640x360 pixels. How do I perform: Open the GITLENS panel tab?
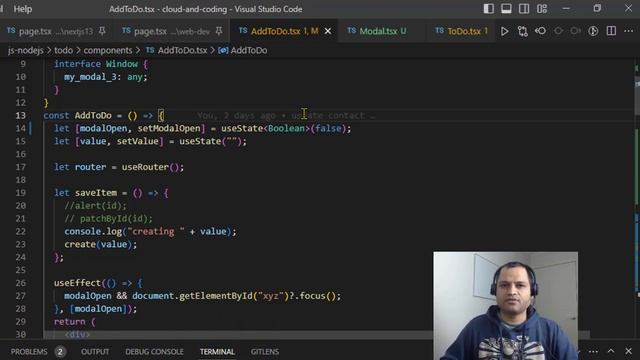(x=265, y=351)
